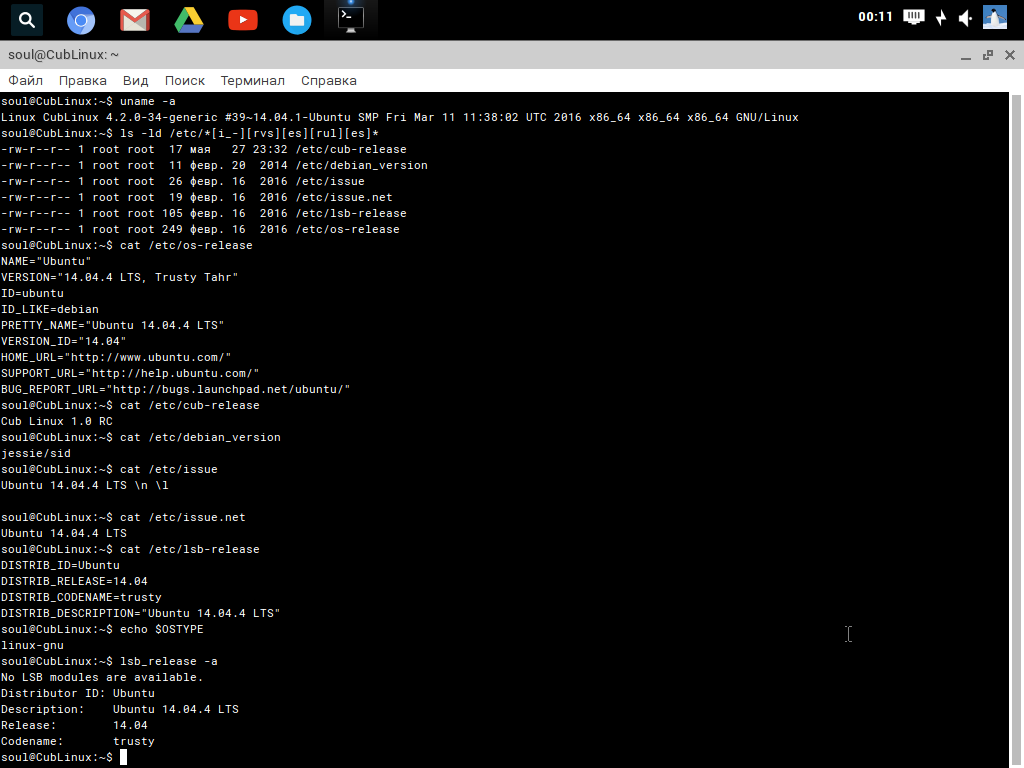The height and width of the screenshot is (768, 1024).
Task: Click the ID_LIKE=debian line
Action: pyautogui.click(x=50, y=309)
